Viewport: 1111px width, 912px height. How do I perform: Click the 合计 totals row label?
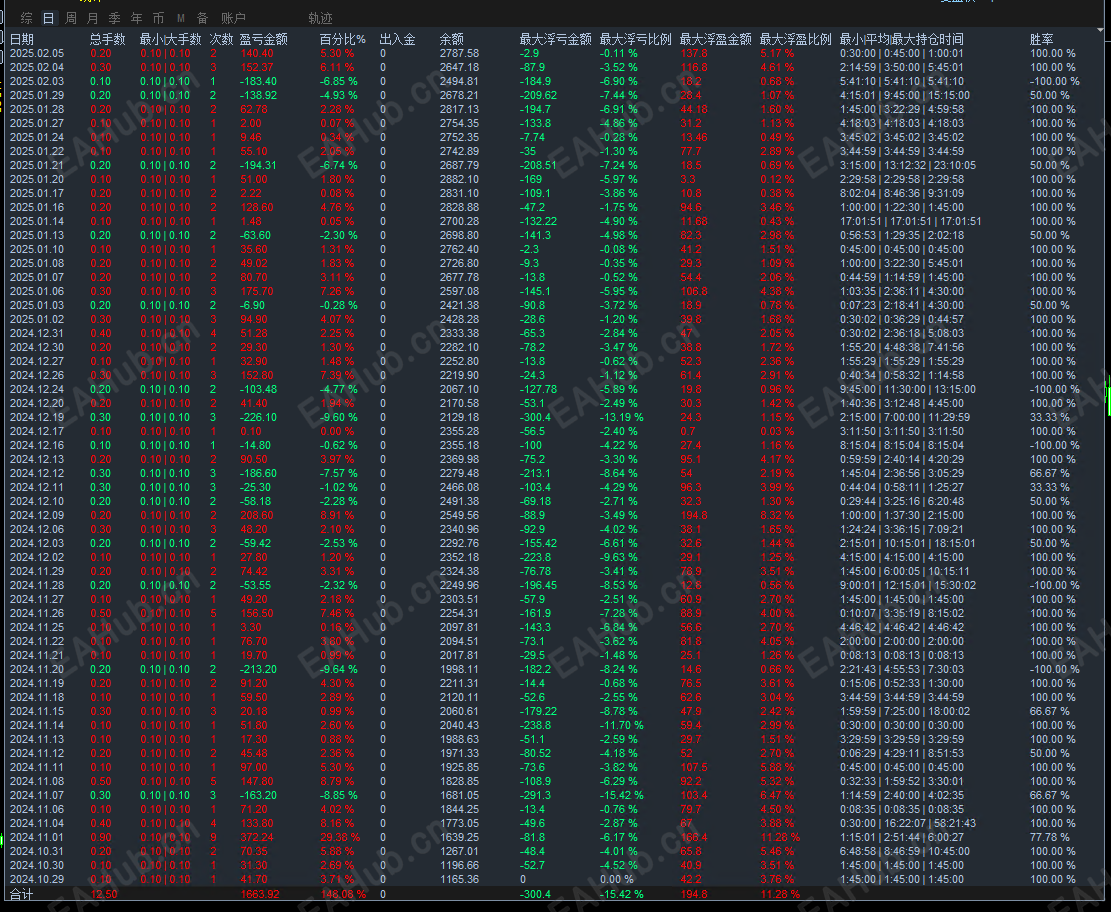(21, 894)
